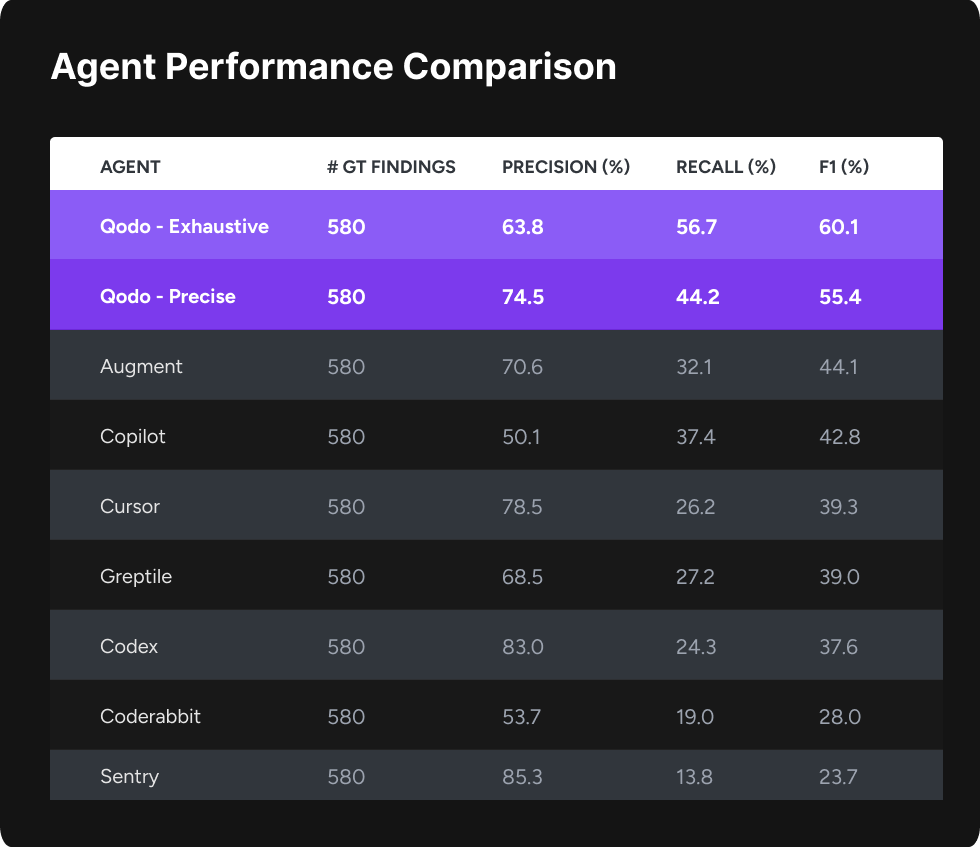Click the Coderabbit agent name

pyautogui.click(x=150, y=717)
